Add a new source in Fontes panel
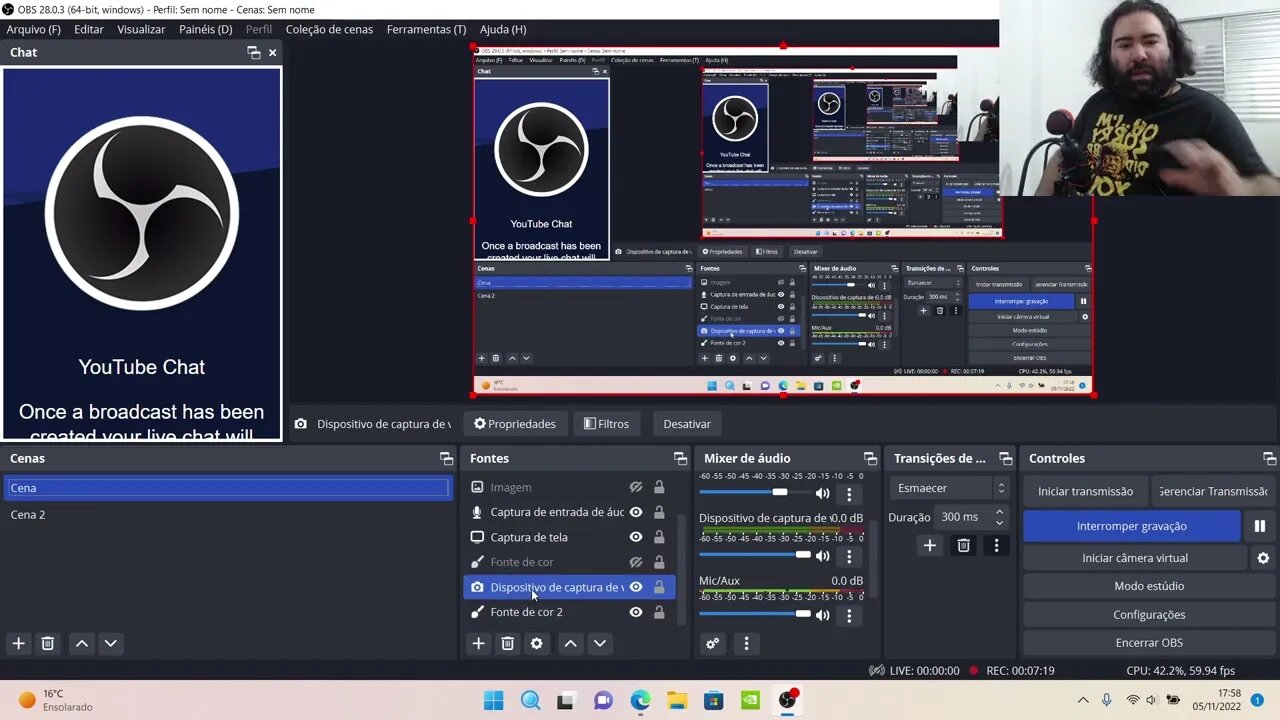Screen dimensions: 1280x720 tap(478, 643)
